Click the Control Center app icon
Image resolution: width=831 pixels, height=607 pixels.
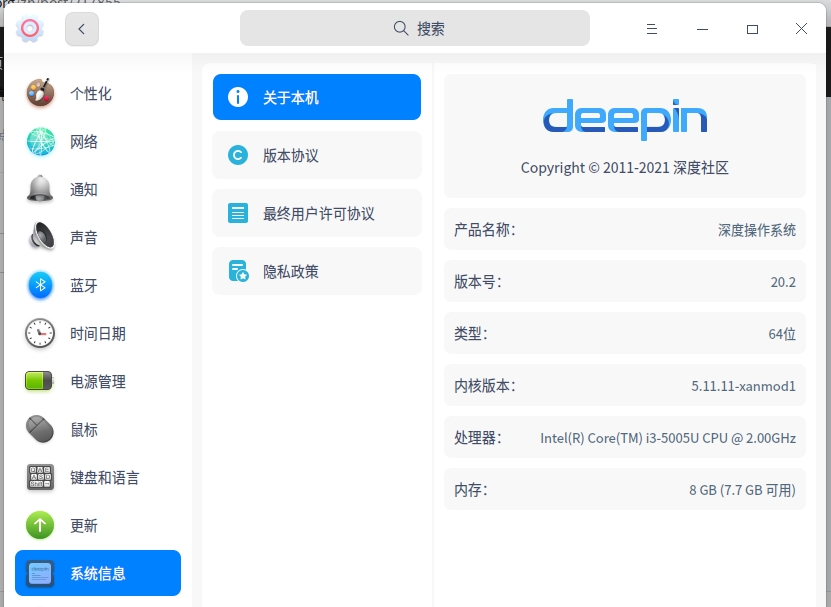point(29,29)
